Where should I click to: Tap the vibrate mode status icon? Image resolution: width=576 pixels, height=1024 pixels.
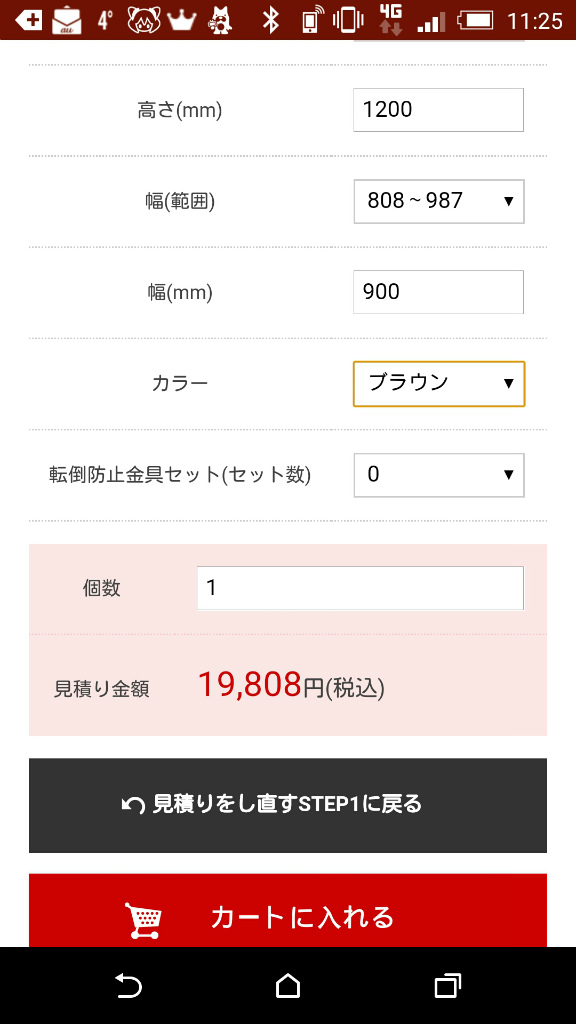point(348,20)
